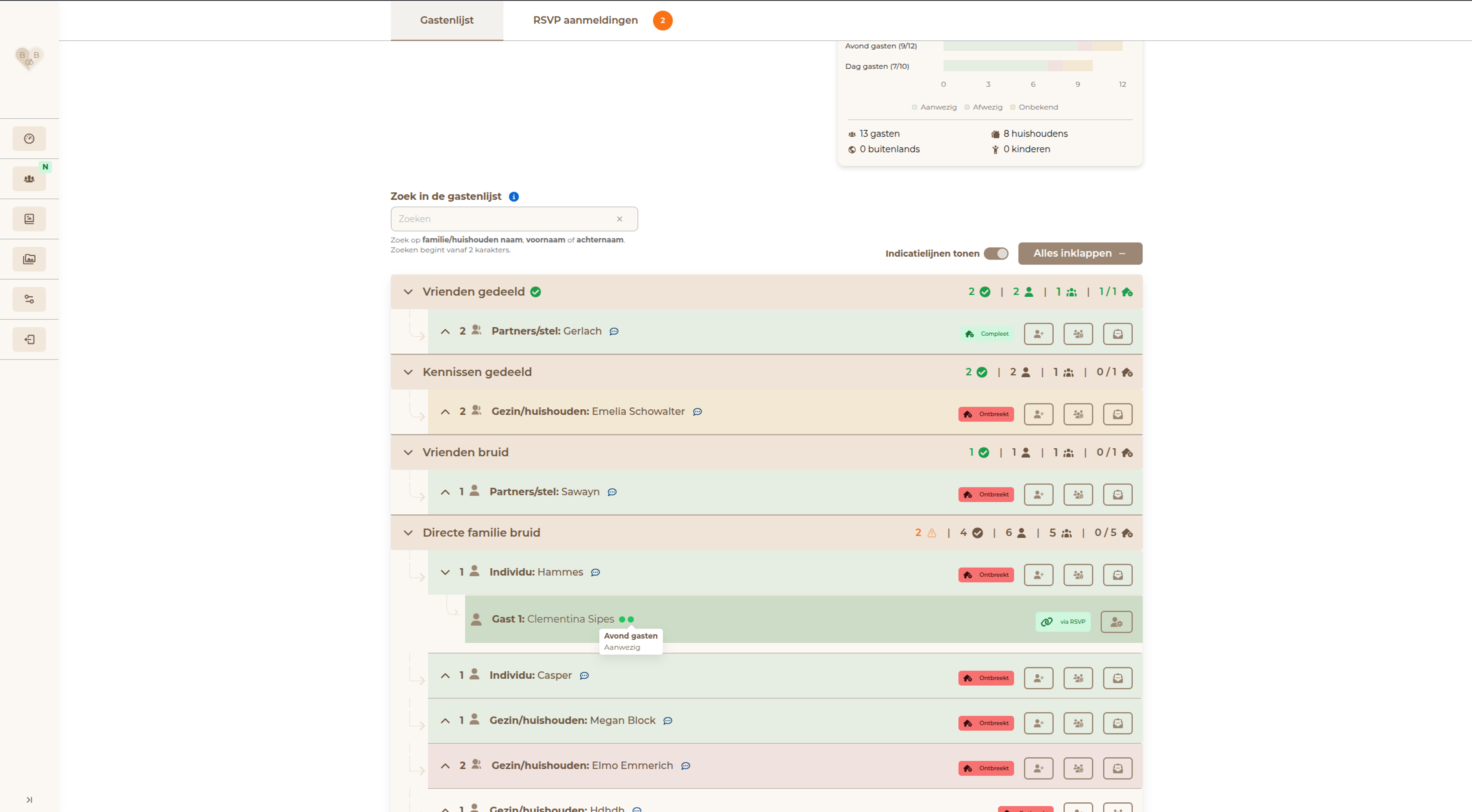Clear the search field with the X icon
The width and height of the screenshot is (1472, 812).
(619, 219)
